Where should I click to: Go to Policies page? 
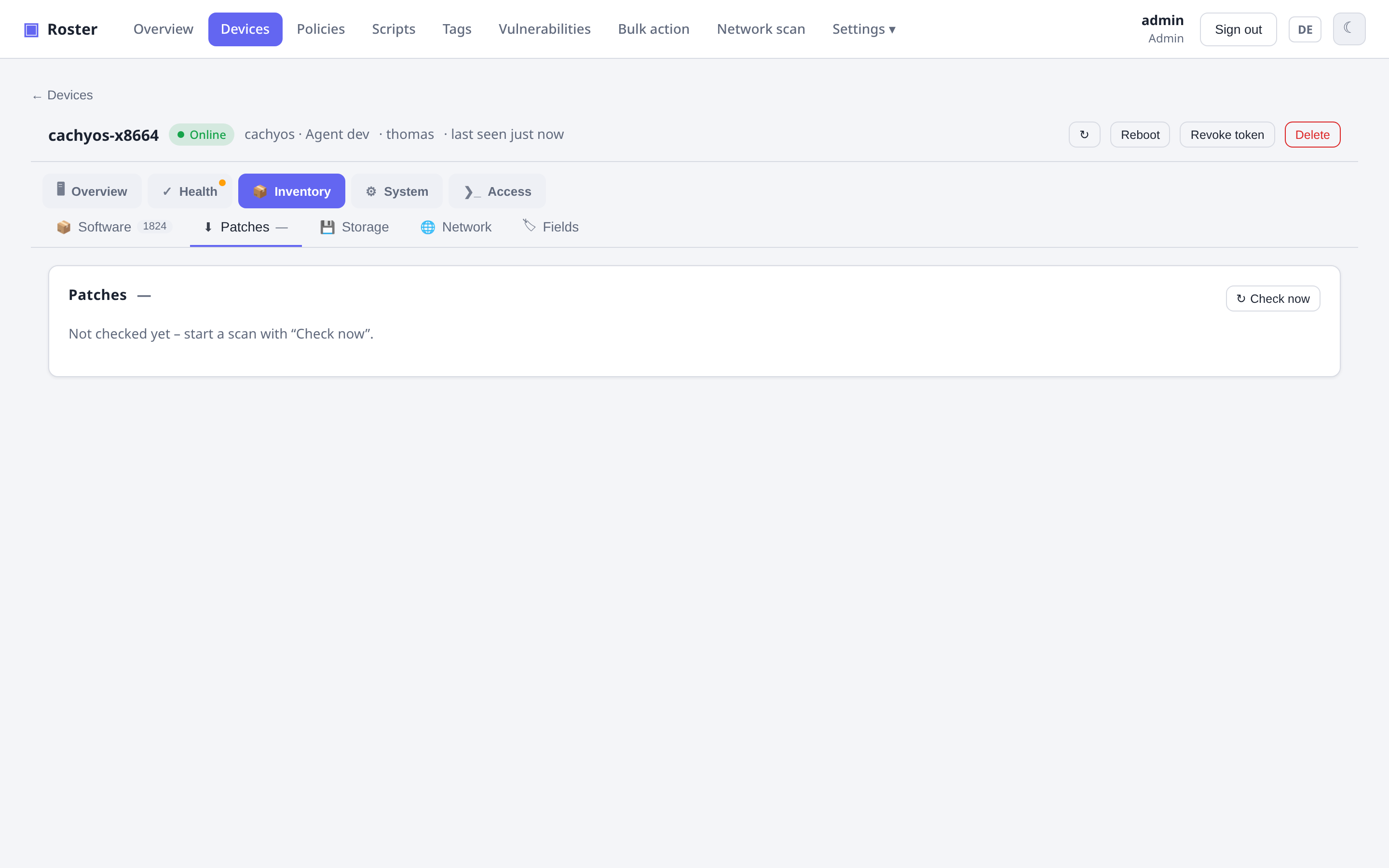321,29
